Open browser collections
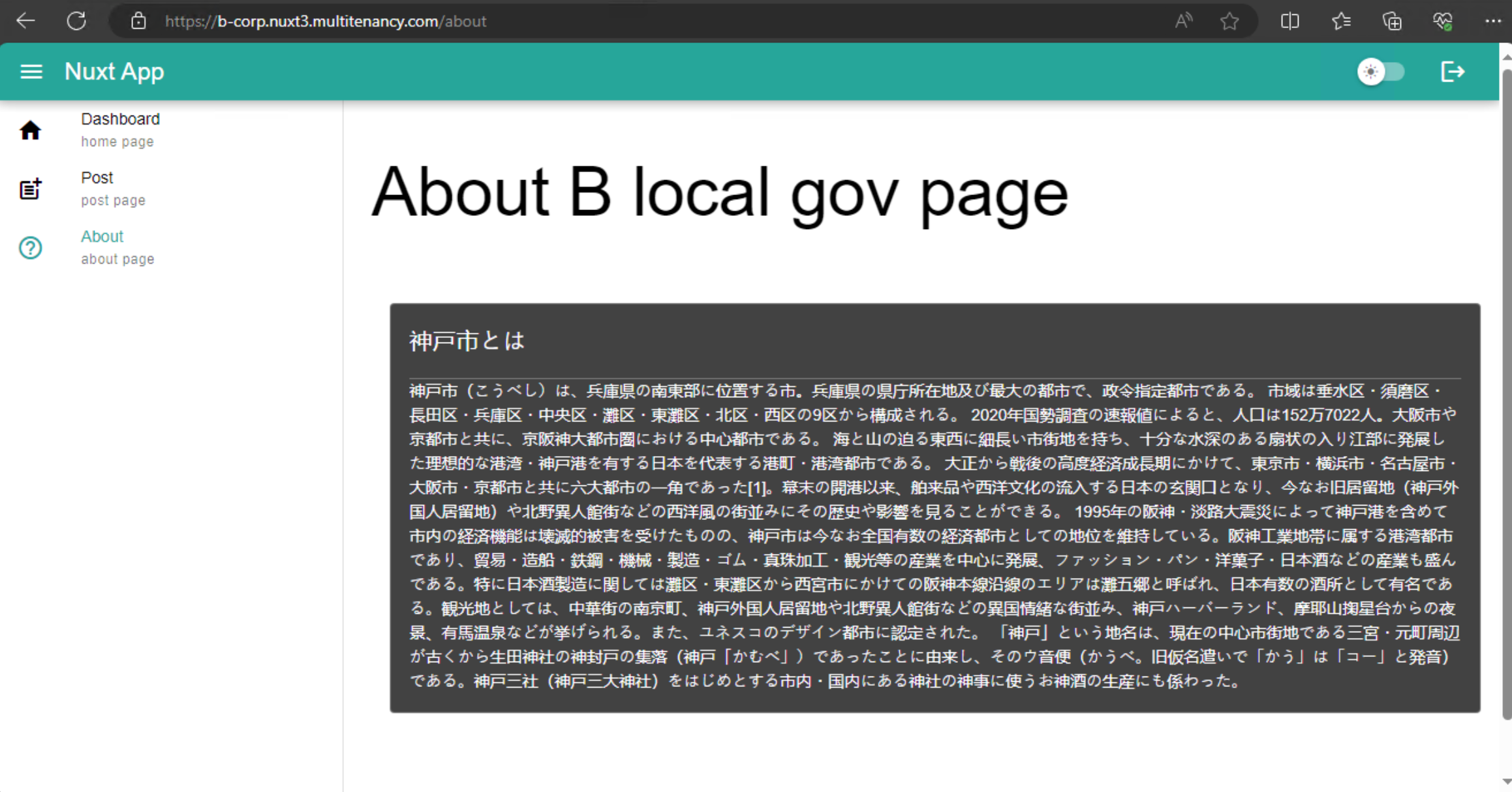This screenshot has width=1512, height=792. click(1392, 21)
